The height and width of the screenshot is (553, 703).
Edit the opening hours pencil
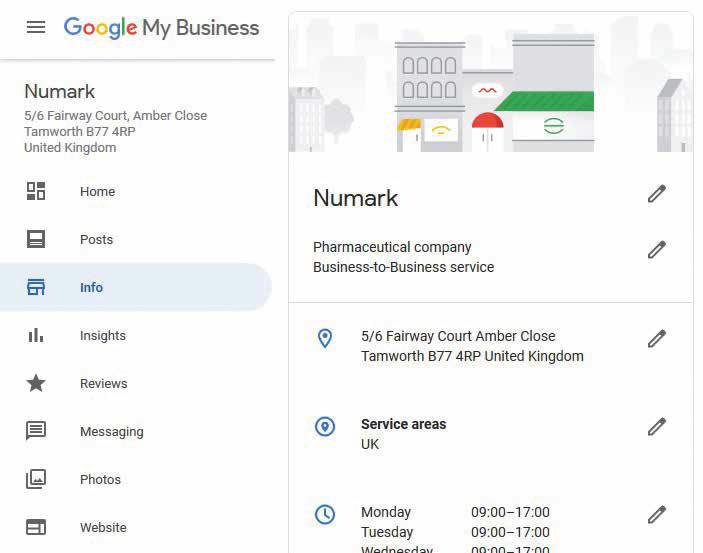click(x=656, y=514)
